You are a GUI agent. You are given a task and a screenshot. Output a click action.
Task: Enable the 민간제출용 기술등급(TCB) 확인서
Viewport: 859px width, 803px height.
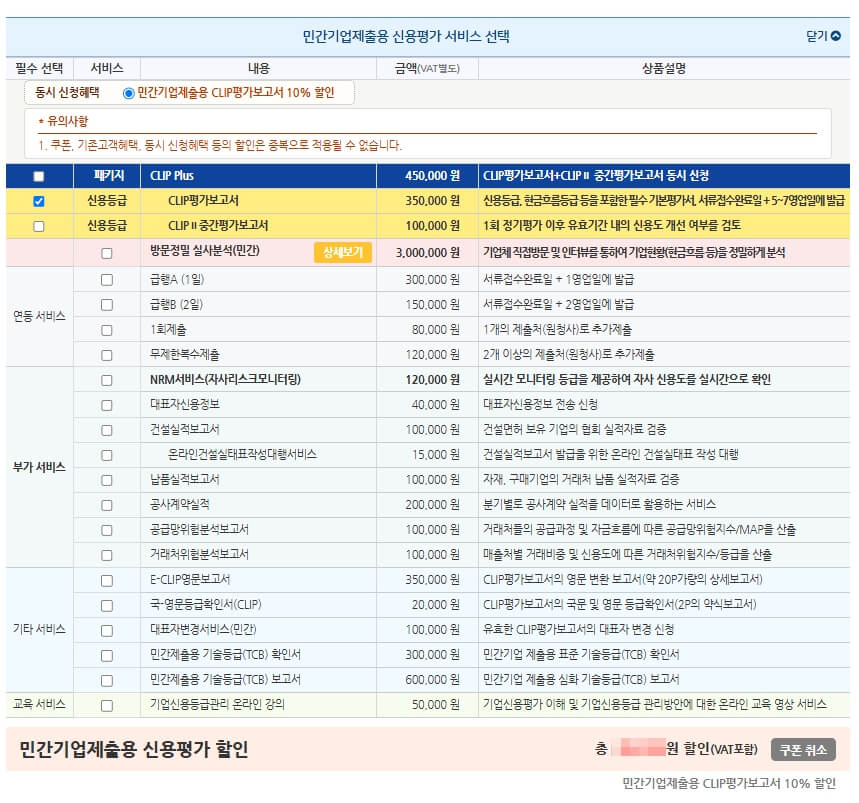point(106,656)
